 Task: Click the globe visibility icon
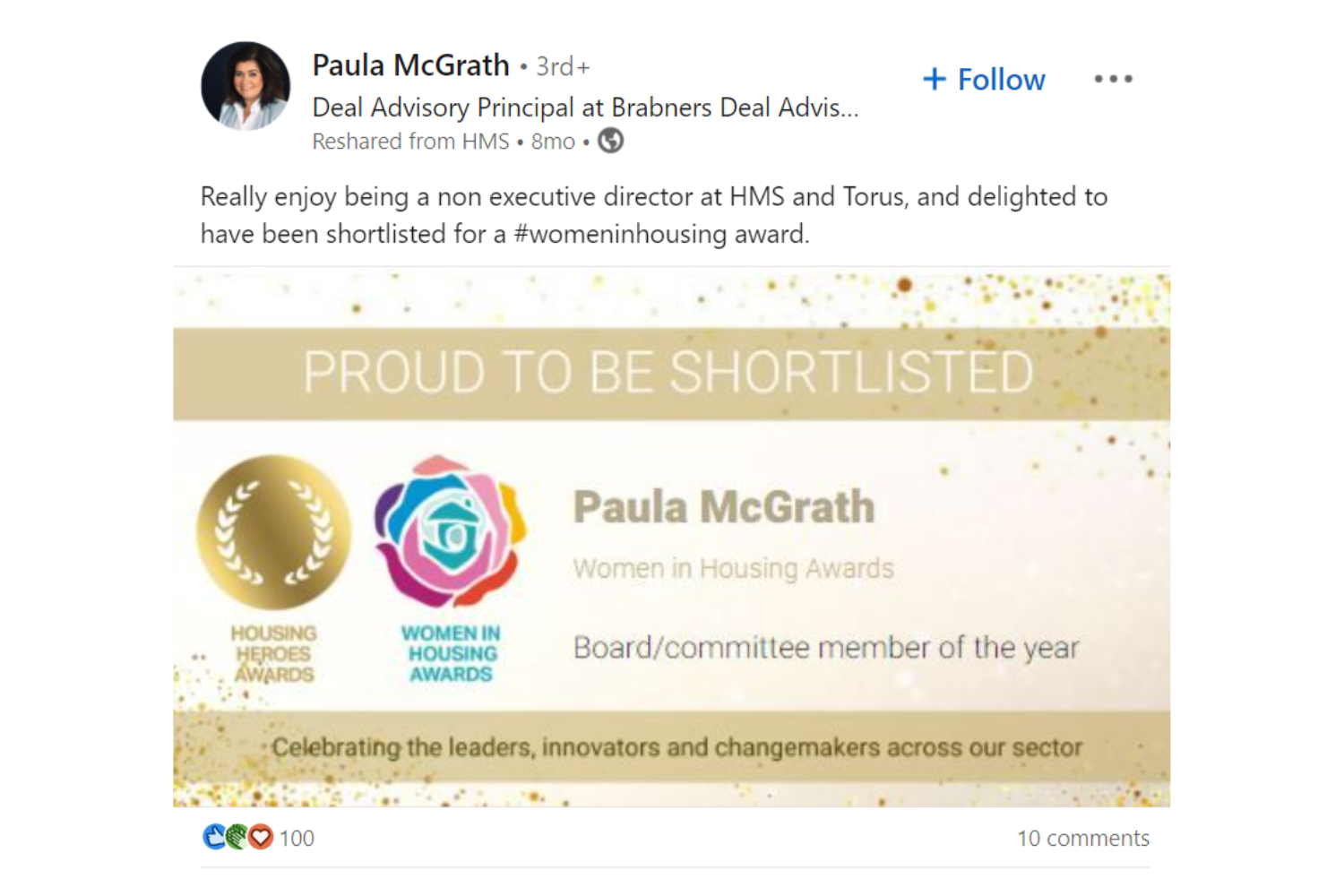(610, 141)
